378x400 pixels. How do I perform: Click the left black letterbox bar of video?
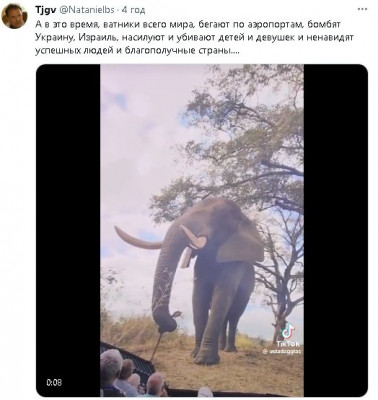[68, 230]
